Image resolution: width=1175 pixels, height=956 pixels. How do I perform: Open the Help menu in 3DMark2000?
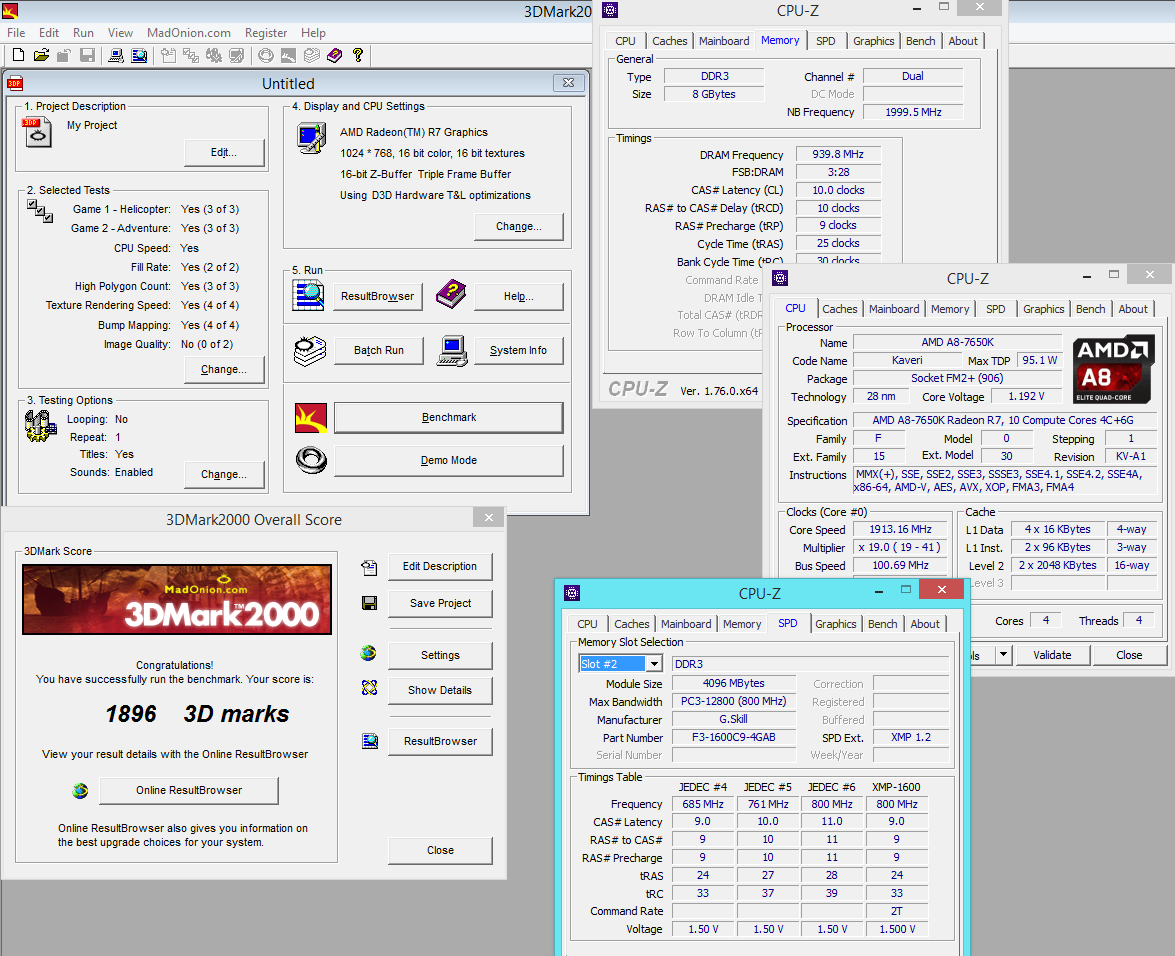click(313, 33)
